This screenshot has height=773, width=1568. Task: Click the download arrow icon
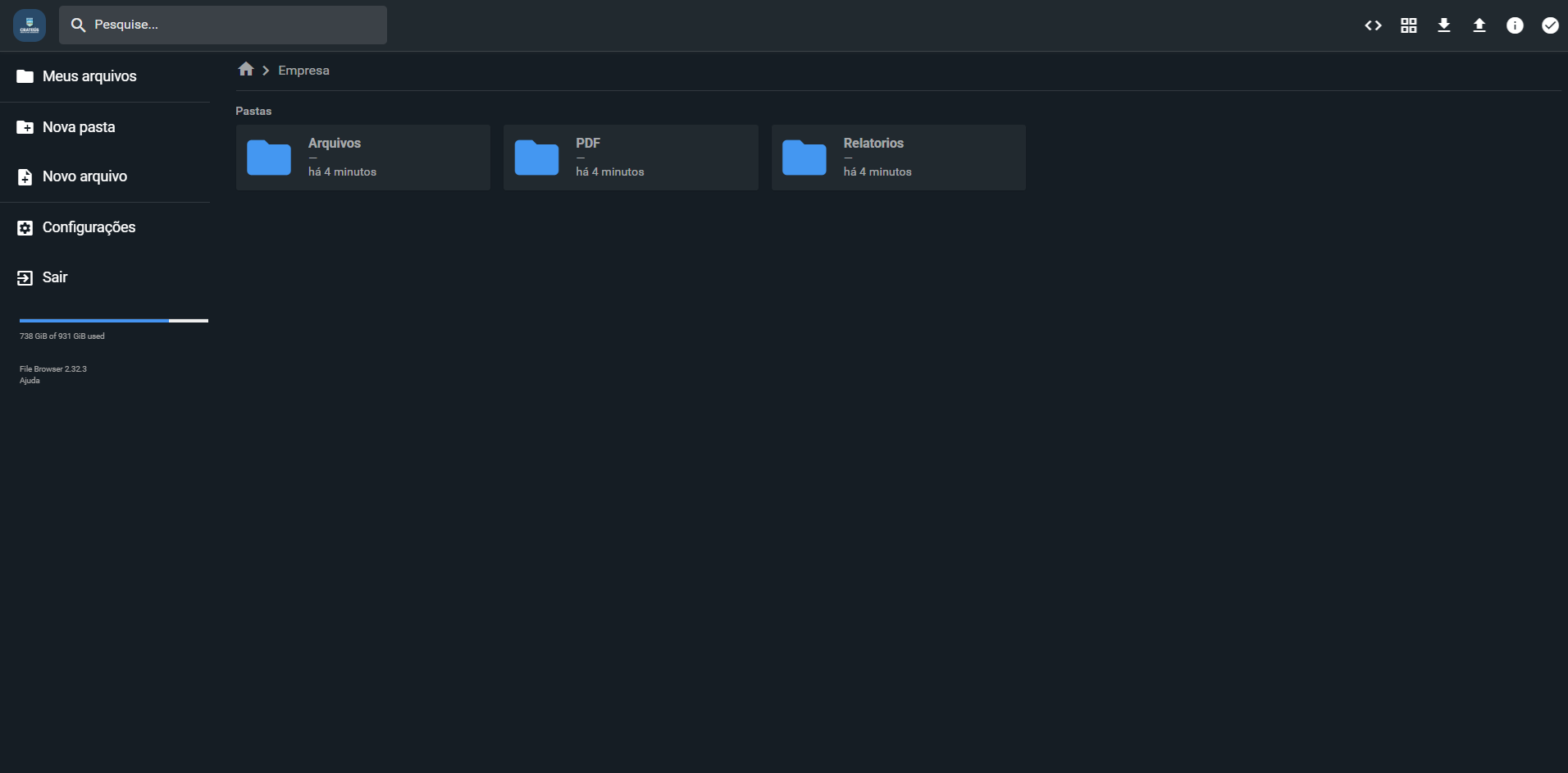point(1443,25)
